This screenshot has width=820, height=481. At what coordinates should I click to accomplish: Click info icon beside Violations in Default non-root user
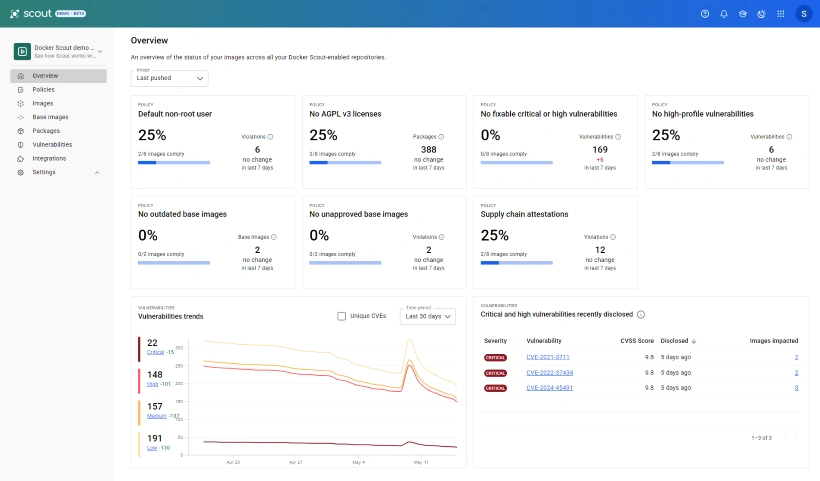click(270, 137)
